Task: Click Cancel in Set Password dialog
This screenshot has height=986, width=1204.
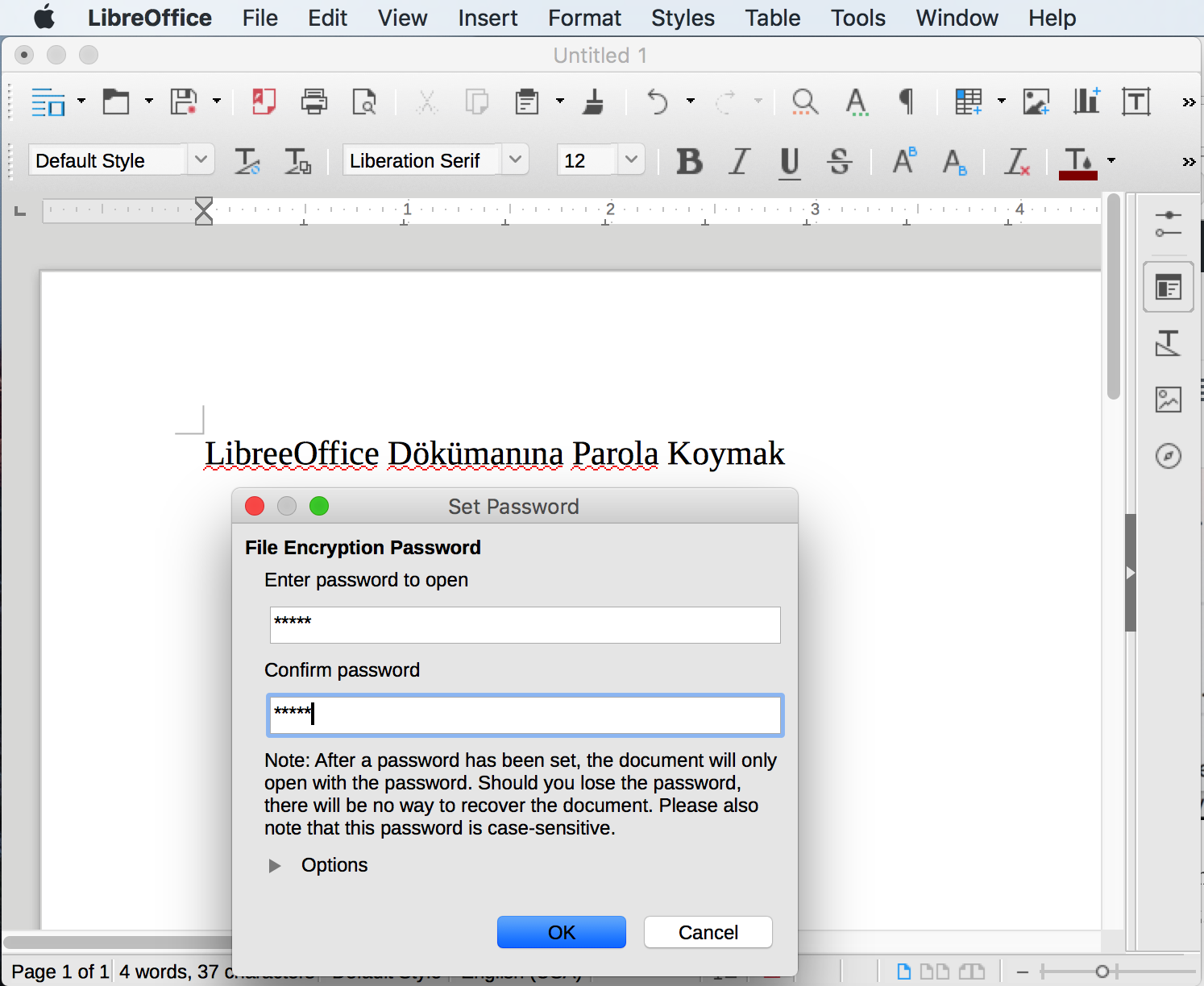Action: (x=708, y=932)
